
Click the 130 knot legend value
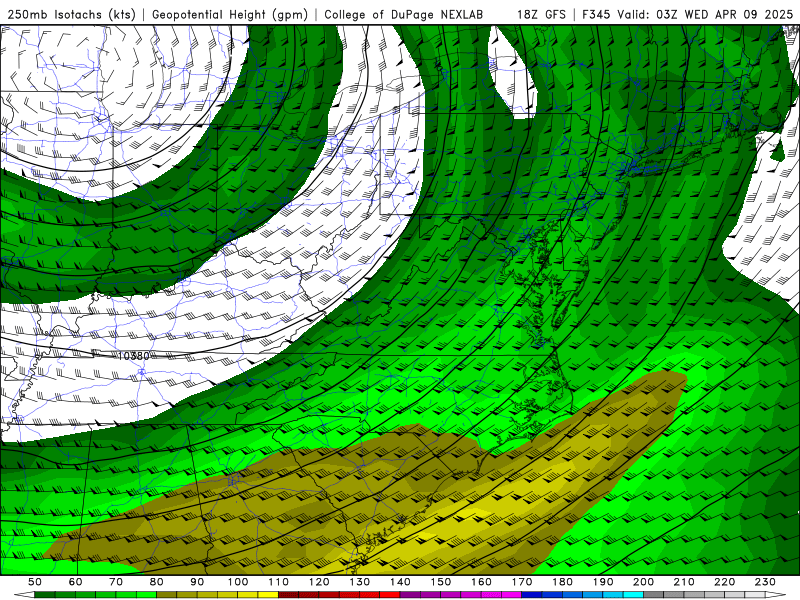(360, 582)
